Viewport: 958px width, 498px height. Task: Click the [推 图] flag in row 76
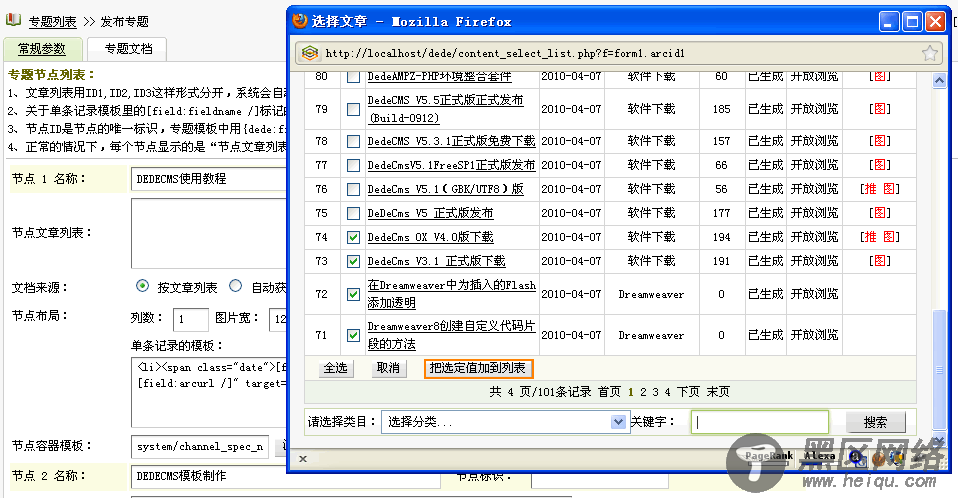pyautogui.click(x=879, y=189)
